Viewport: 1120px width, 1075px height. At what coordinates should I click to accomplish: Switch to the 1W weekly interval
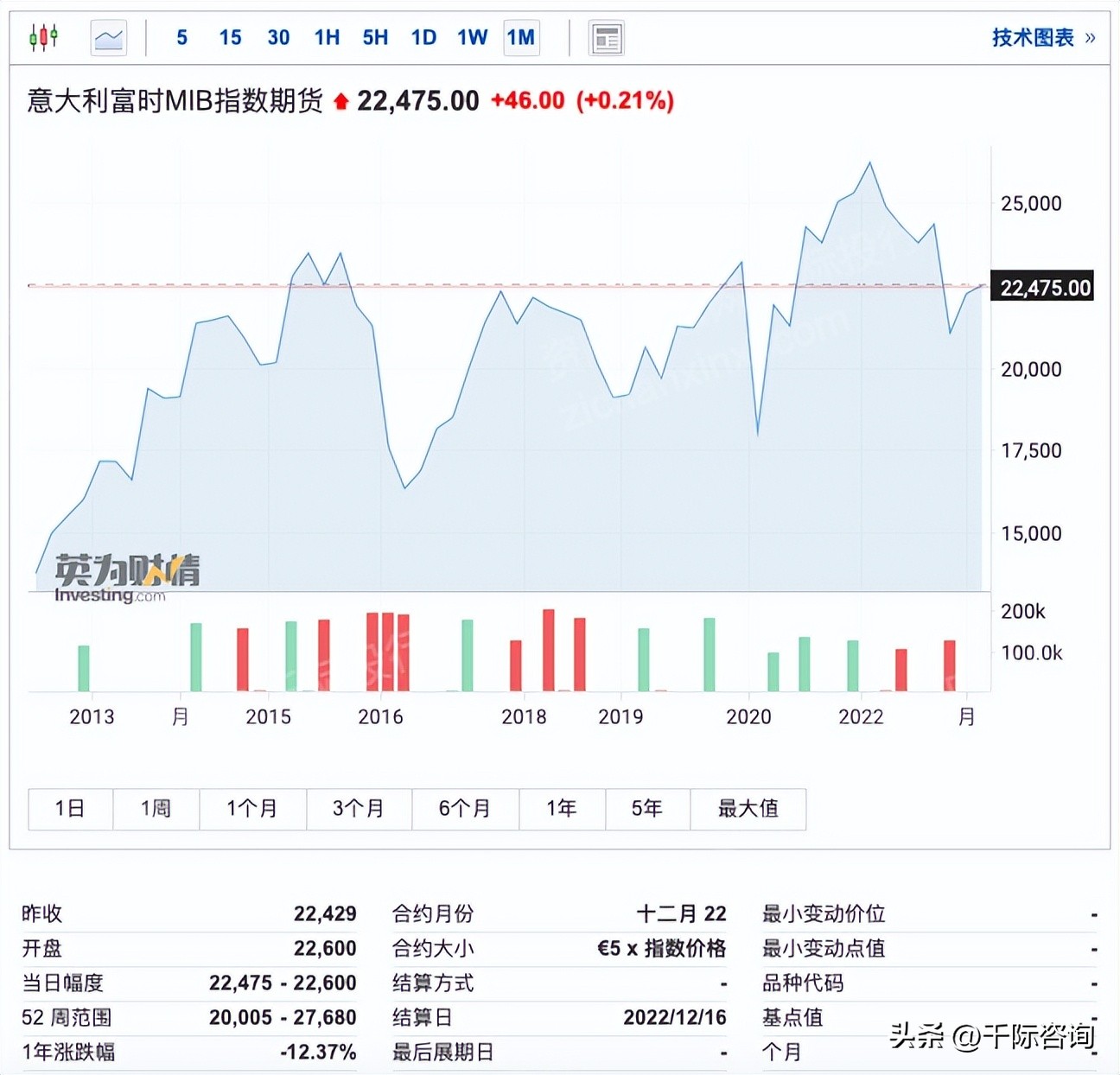(x=472, y=37)
